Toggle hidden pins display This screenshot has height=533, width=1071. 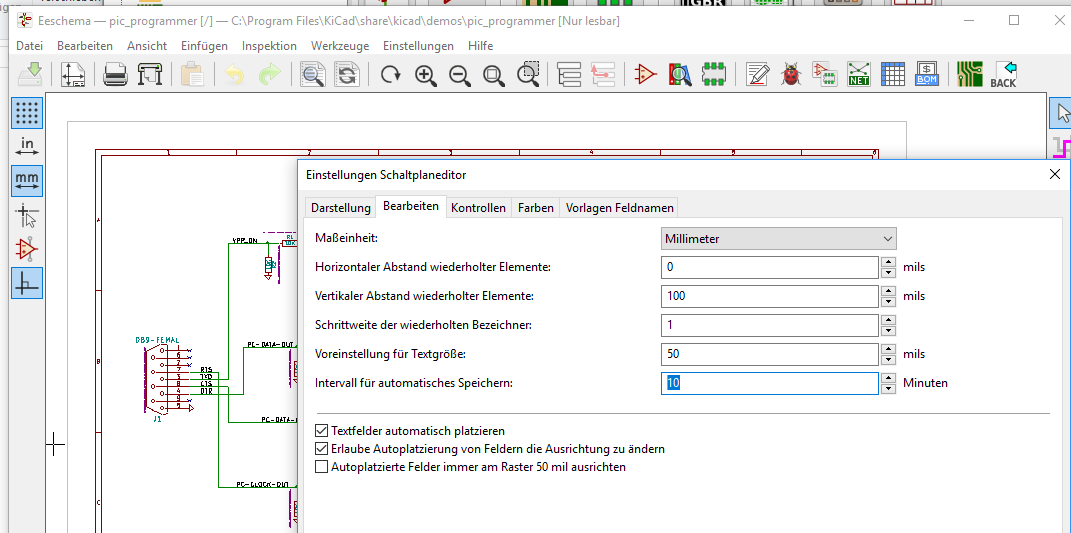click(27, 249)
